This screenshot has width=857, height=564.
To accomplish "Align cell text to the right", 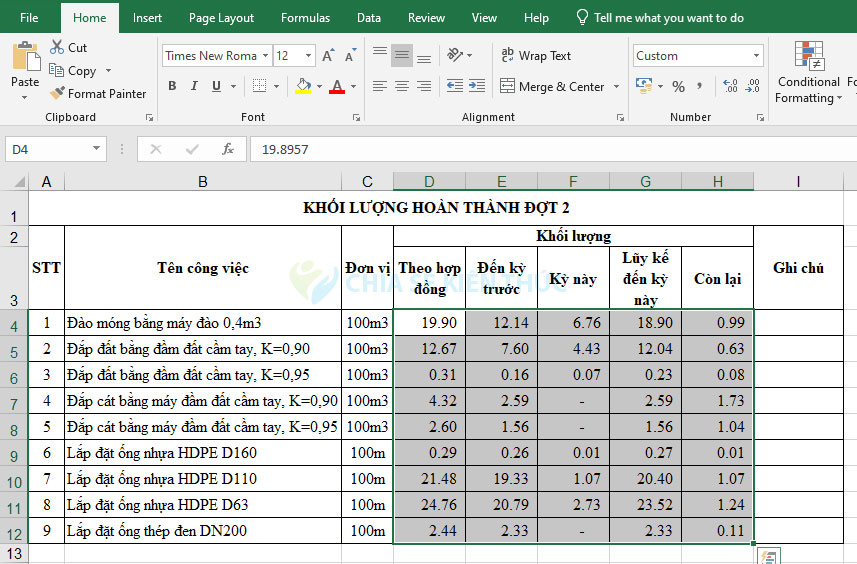I will point(424,86).
